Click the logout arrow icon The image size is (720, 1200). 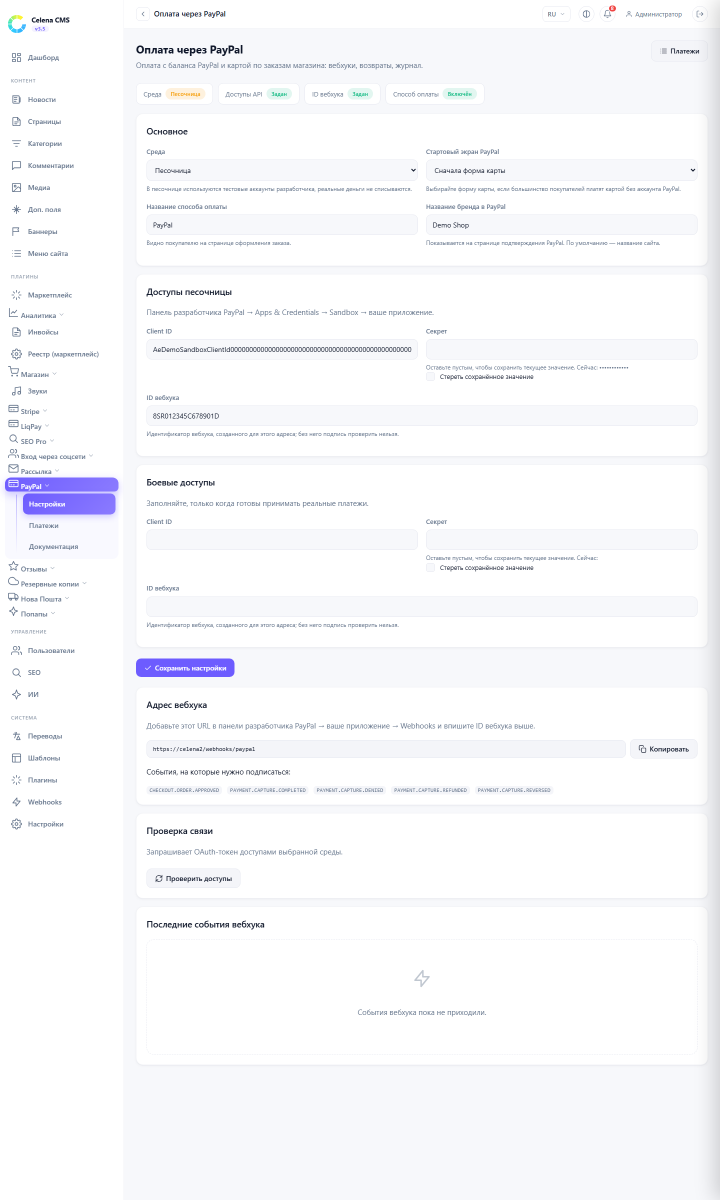700,14
